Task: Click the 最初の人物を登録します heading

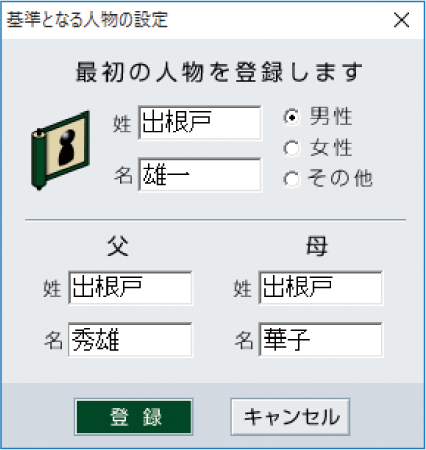Action: pyautogui.click(x=219, y=72)
